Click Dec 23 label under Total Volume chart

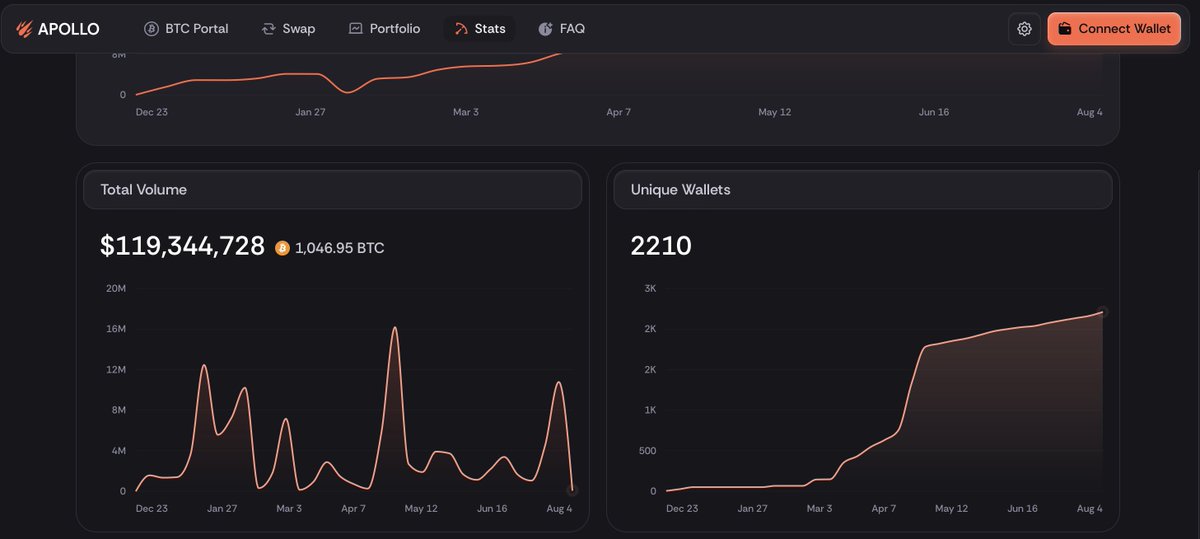pyautogui.click(x=152, y=509)
